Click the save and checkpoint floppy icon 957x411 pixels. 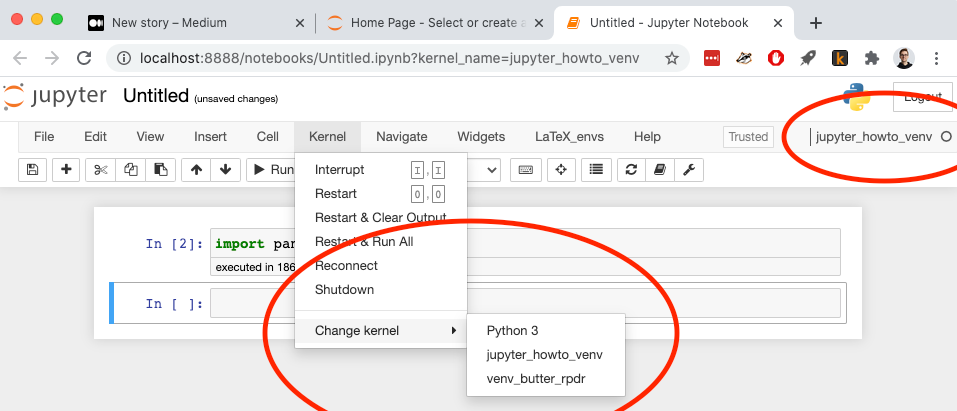[33, 170]
